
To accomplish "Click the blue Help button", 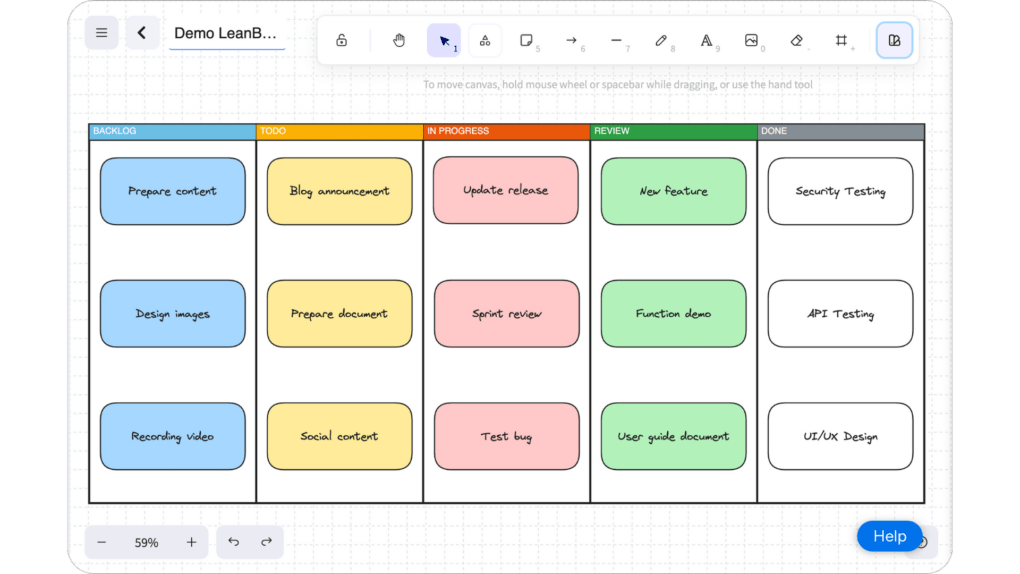I will [x=889, y=536].
